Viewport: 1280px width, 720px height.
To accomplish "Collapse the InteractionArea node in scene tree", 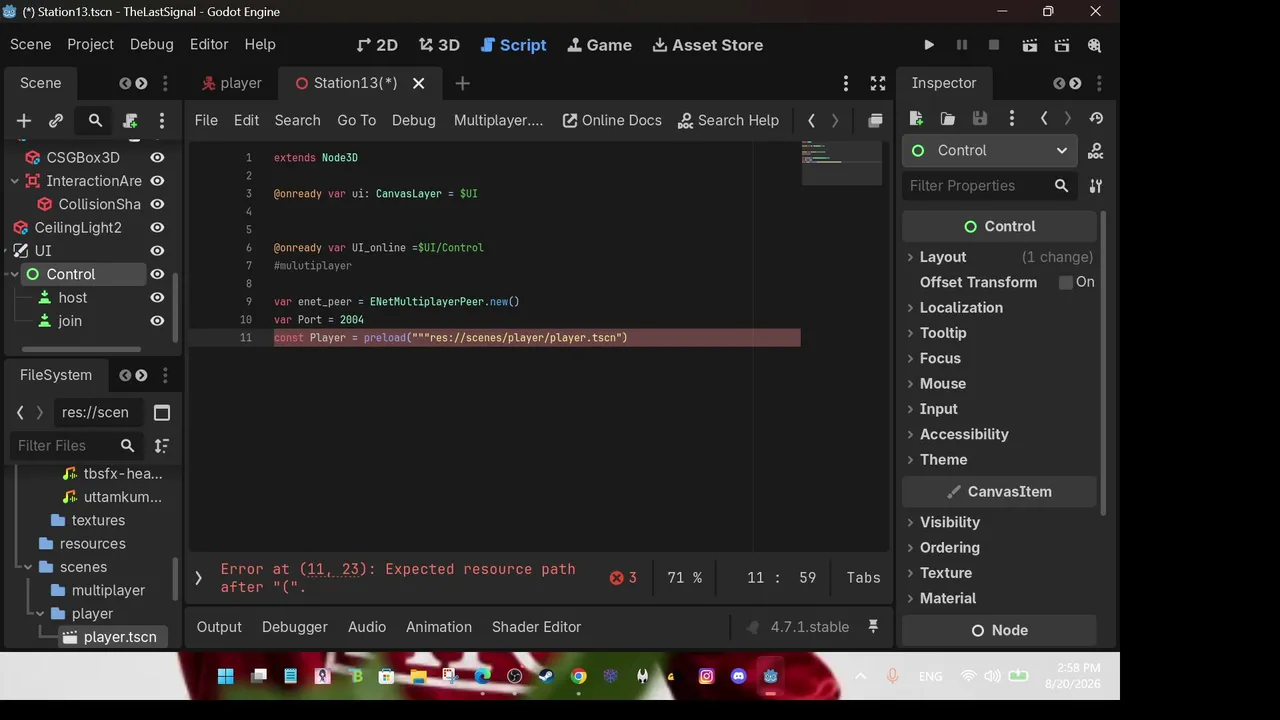I will (x=15, y=181).
